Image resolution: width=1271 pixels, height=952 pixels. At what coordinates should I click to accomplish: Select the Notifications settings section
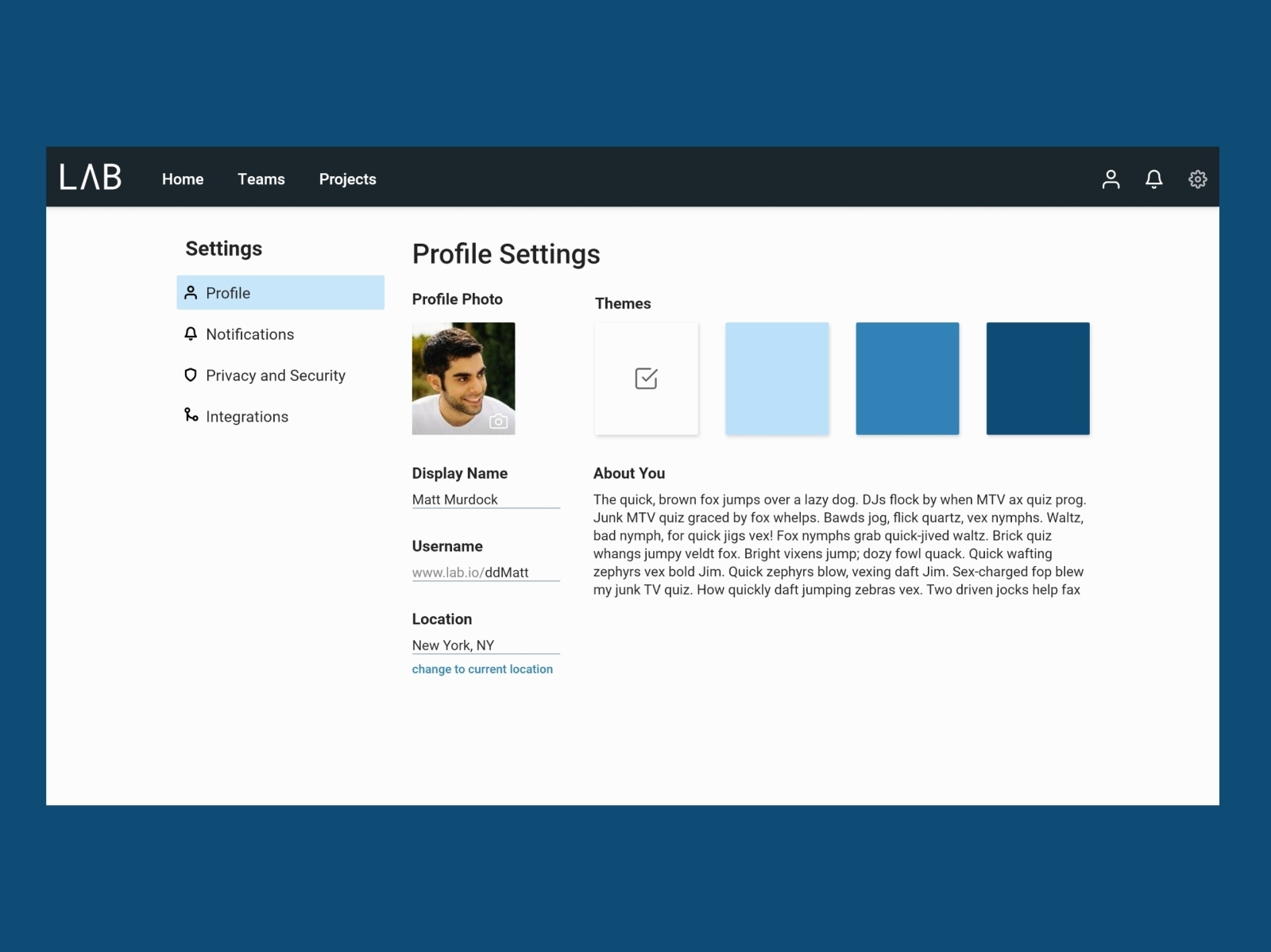pos(250,334)
